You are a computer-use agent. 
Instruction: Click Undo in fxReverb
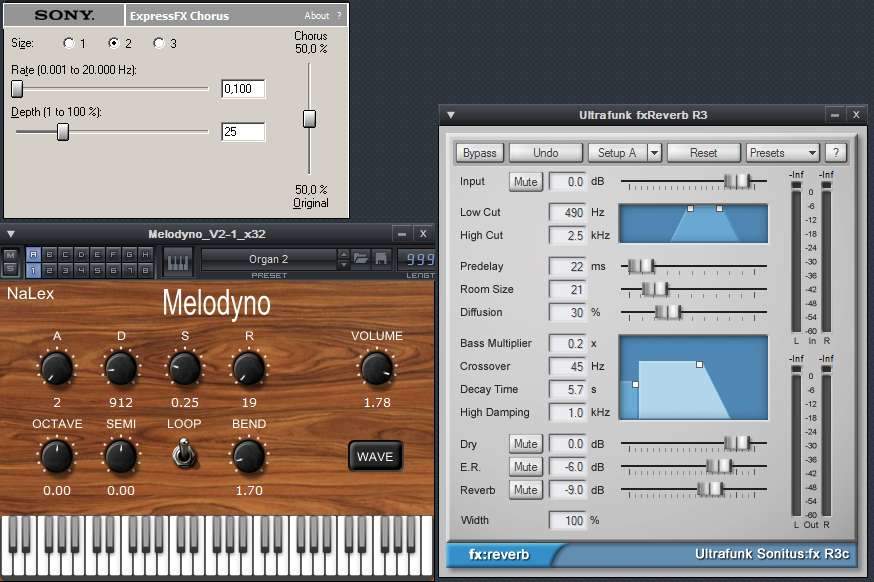pos(546,153)
